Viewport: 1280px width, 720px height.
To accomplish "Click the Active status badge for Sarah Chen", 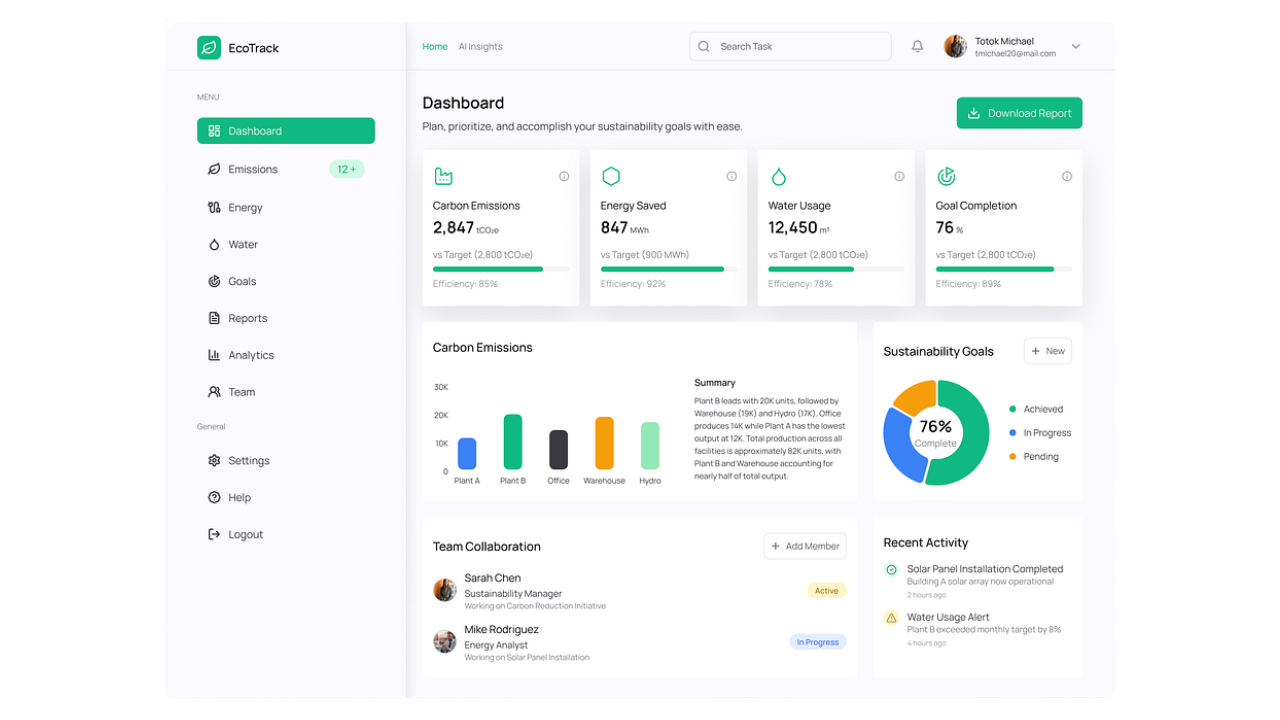I will [x=826, y=590].
